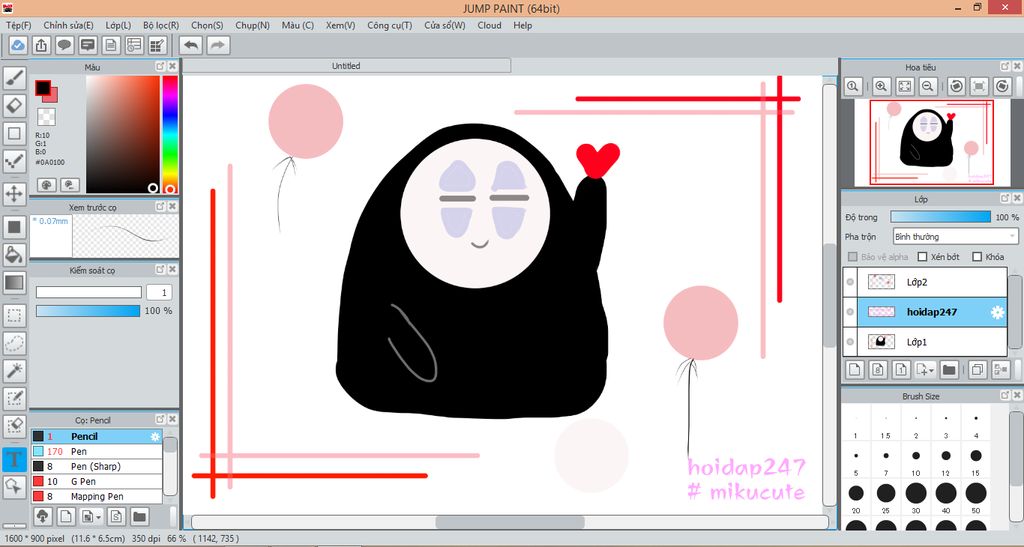1024x547 pixels.
Task: Select the Dot pen tool
Action: click(14, 161)
